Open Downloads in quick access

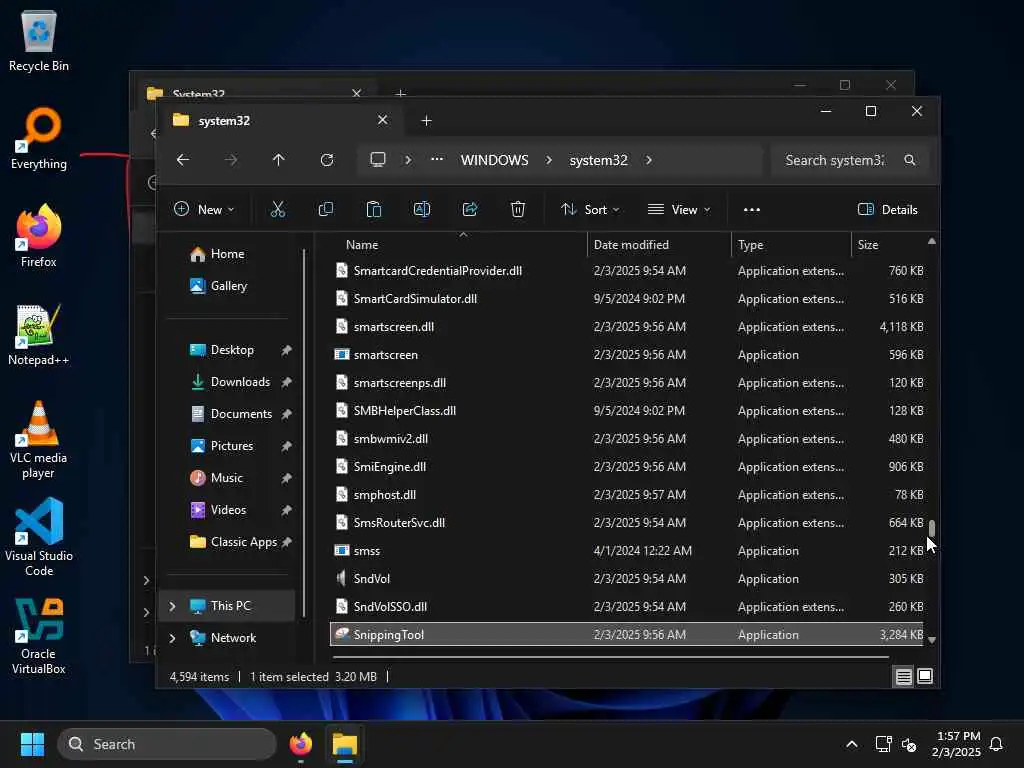[x=240, y=382]
